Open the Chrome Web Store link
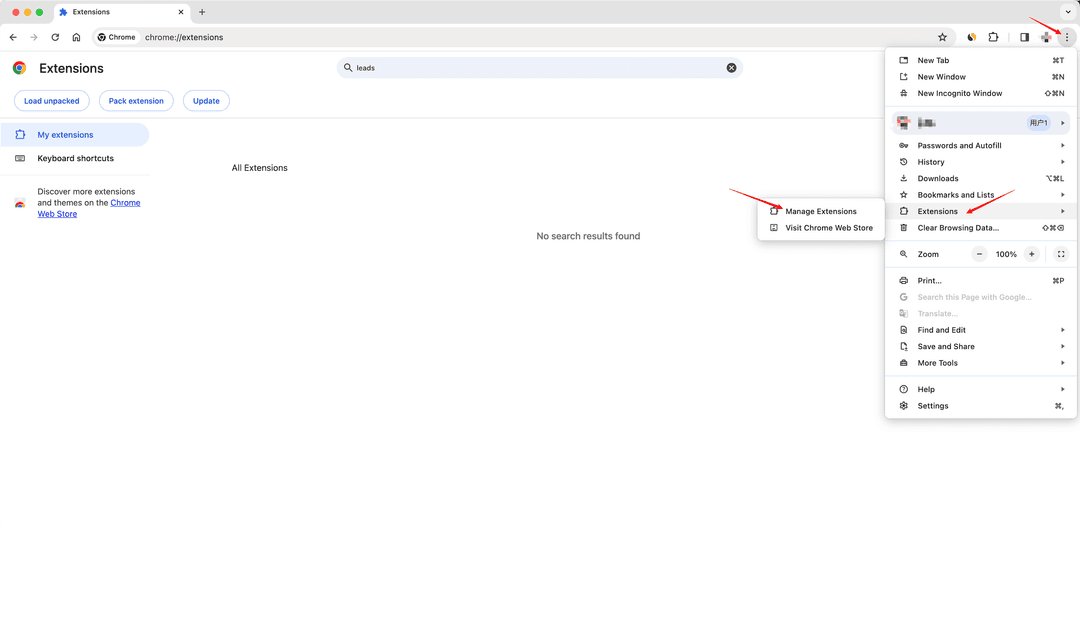This screenshot has width=1080, height=622. pyautogui.click(x=125, y=202)
